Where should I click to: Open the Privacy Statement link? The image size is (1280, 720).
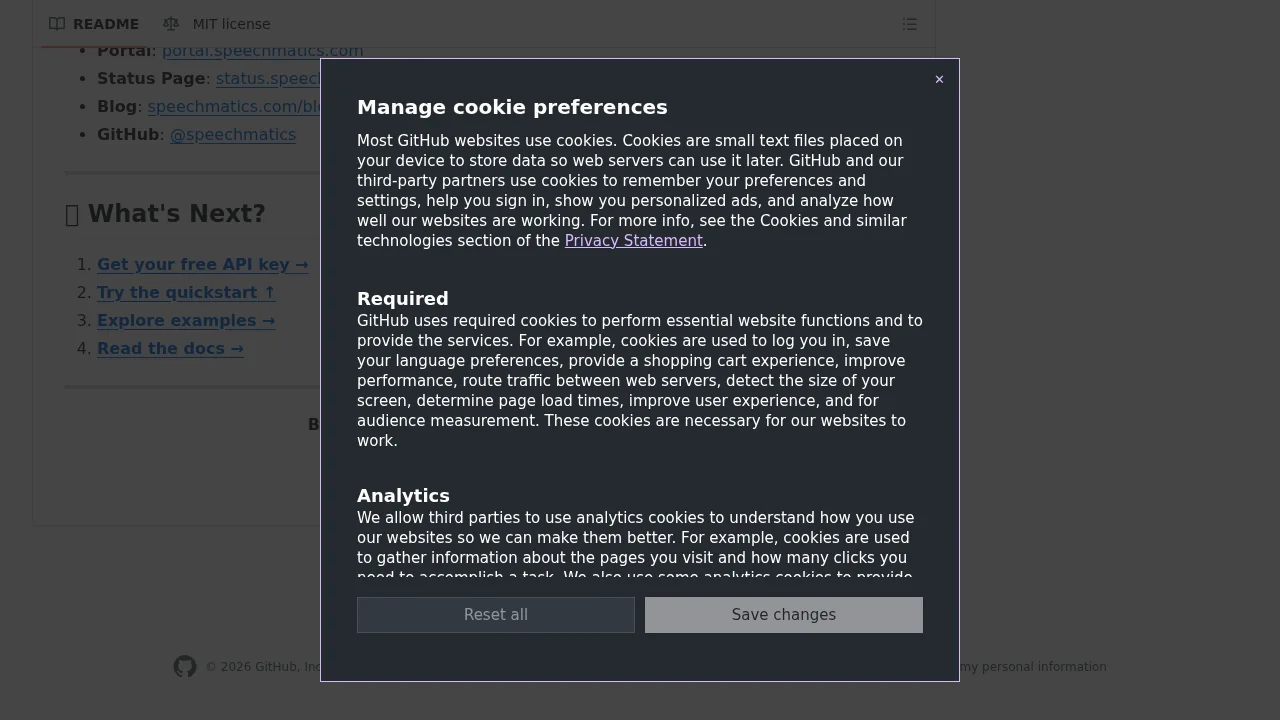coord(633,240)
